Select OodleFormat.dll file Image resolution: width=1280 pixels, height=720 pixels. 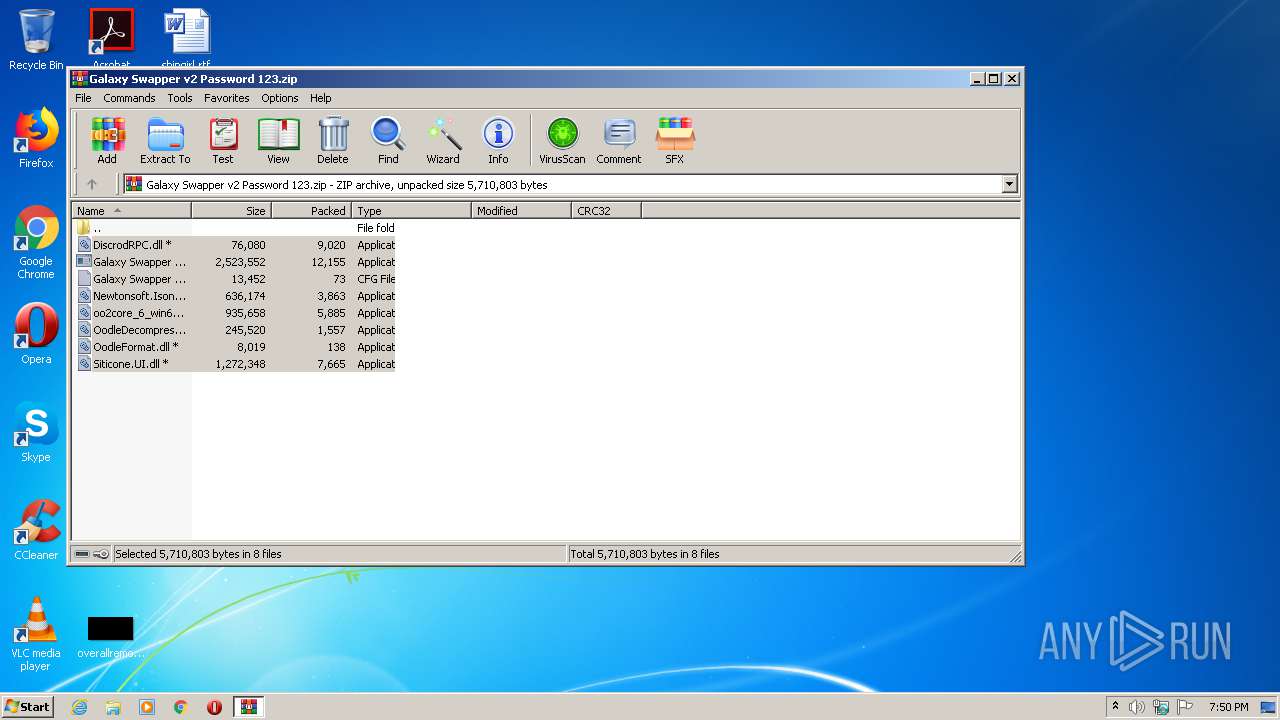pyautogui.click(x=235, y=347)
